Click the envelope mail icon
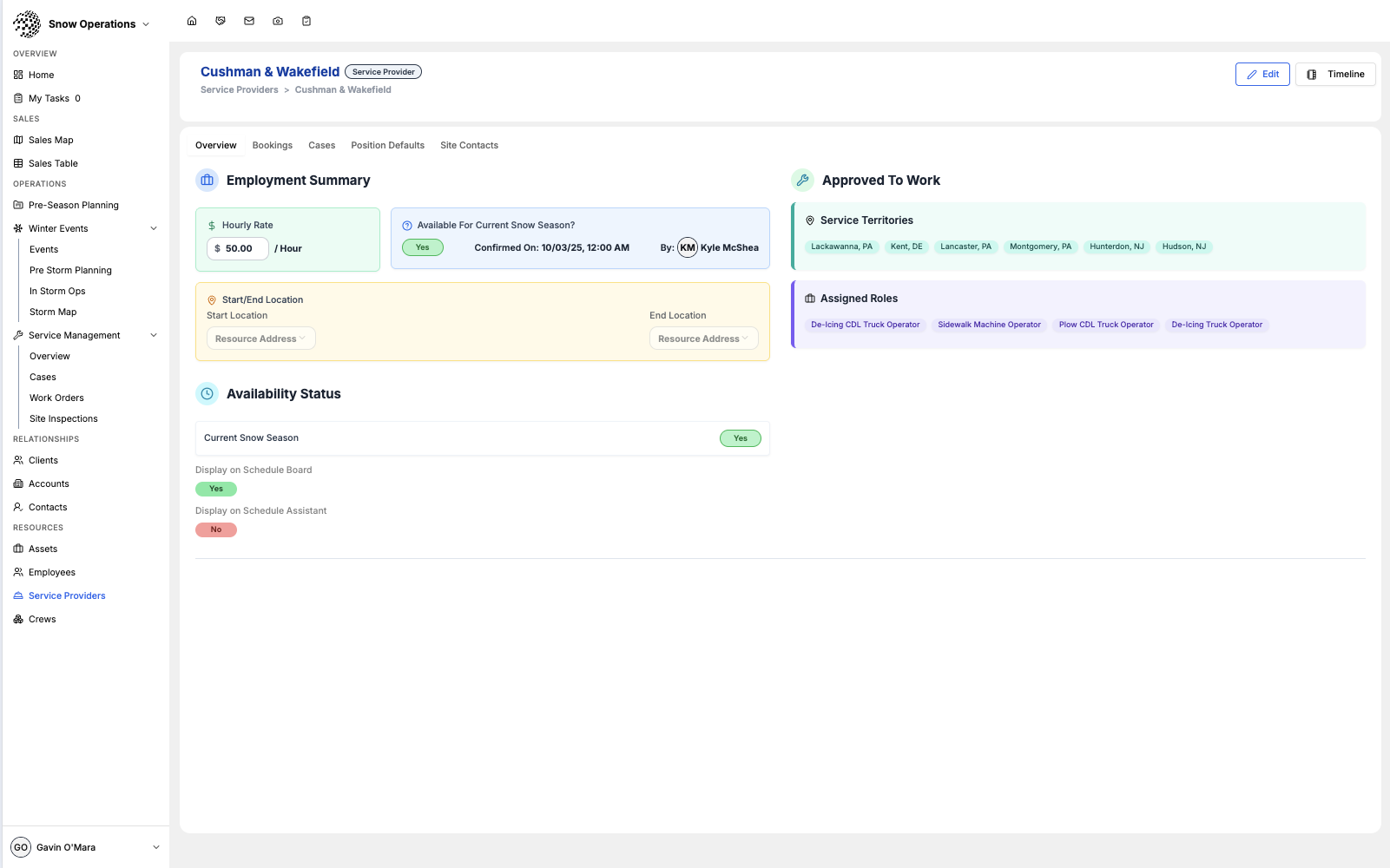1390x868 pixels. pos(249,21)
